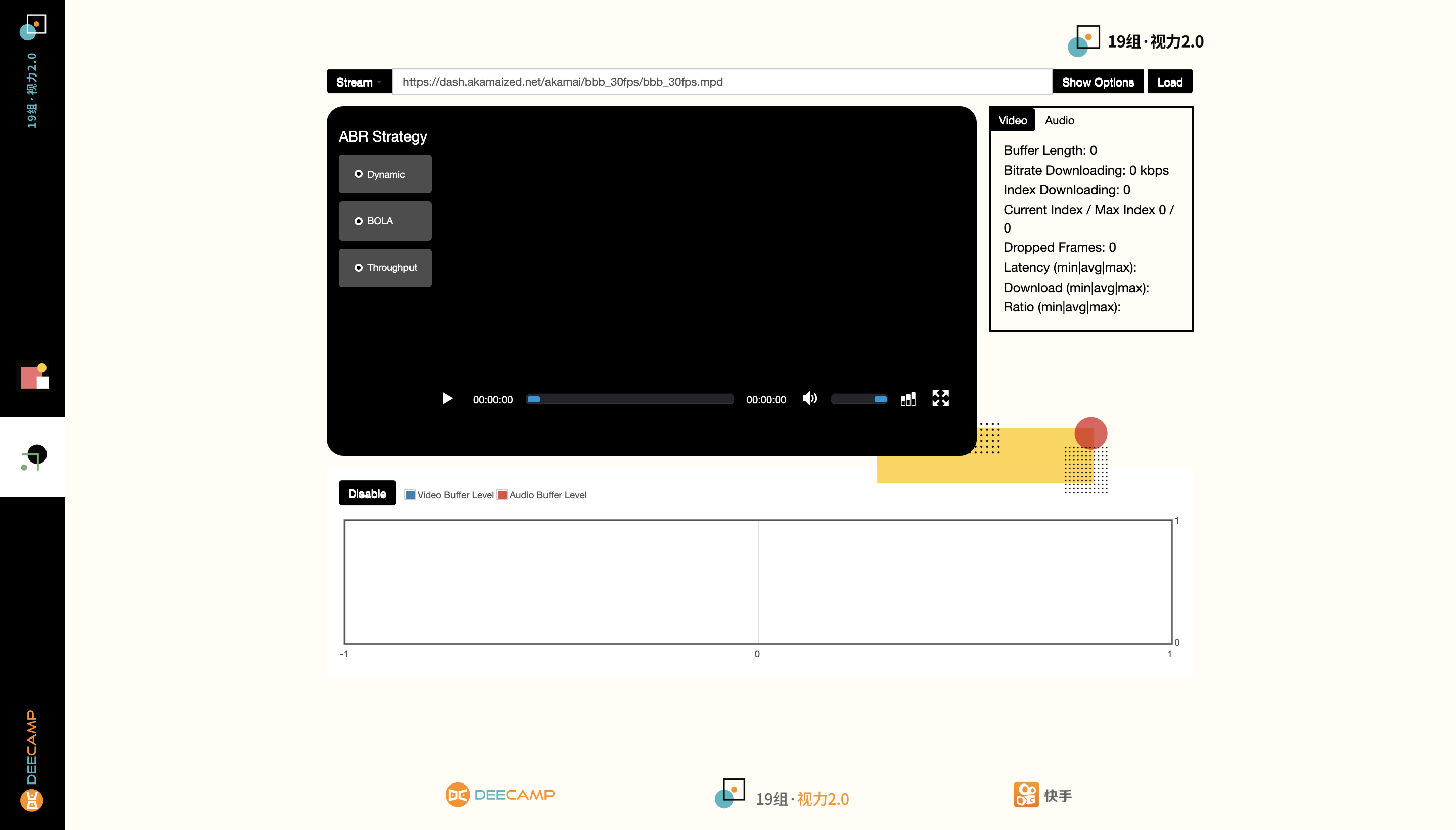Toggle Audio Buffer Level legend entry

point(541,495)
